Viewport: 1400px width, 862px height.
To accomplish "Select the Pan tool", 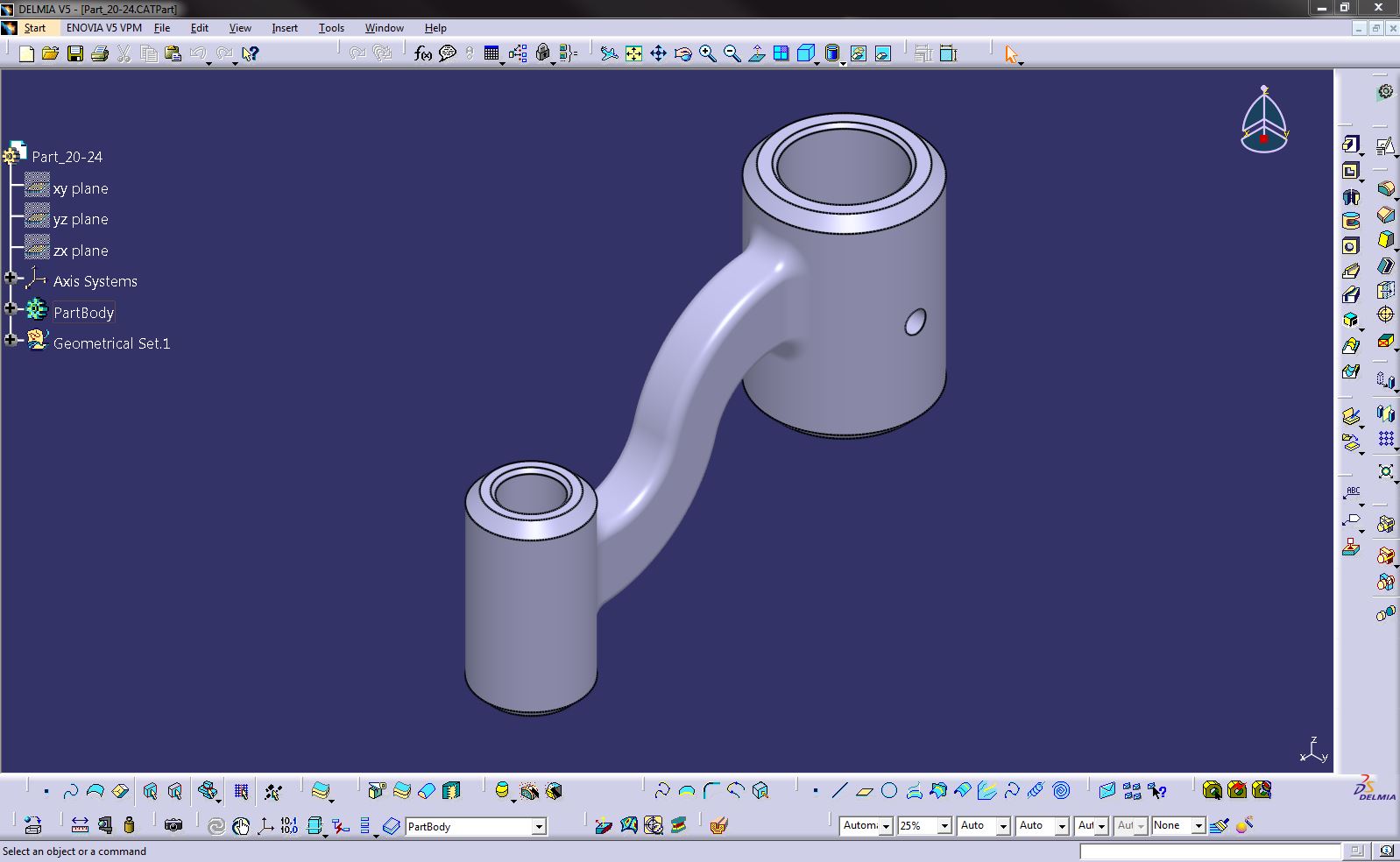I will pos(658,53).
